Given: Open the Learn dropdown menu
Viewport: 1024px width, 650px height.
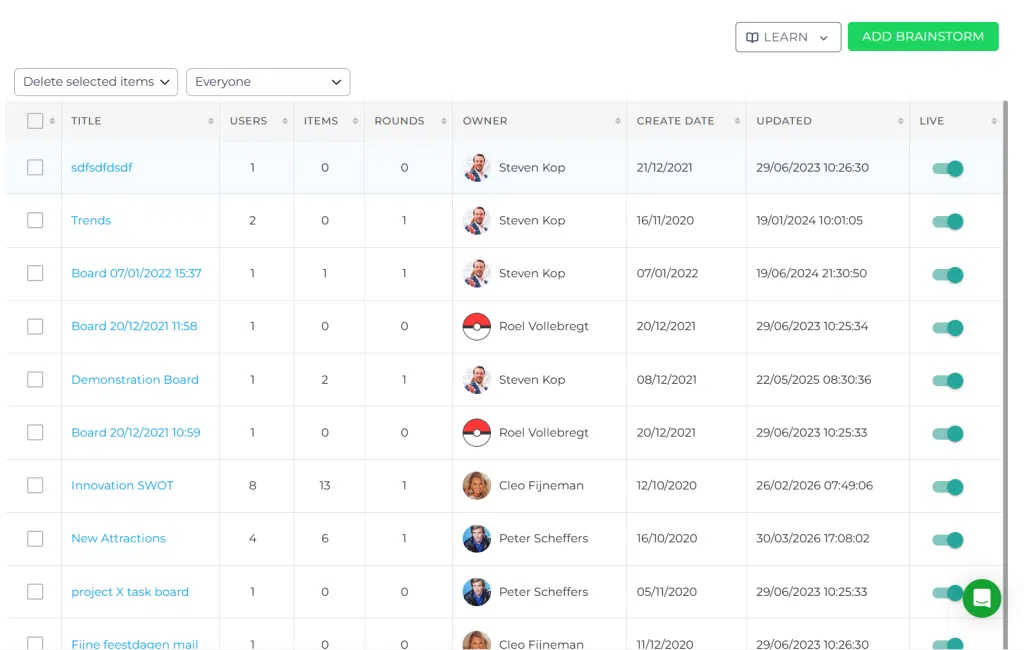Looking at the screenshot, I should click(x=788, y=37).
